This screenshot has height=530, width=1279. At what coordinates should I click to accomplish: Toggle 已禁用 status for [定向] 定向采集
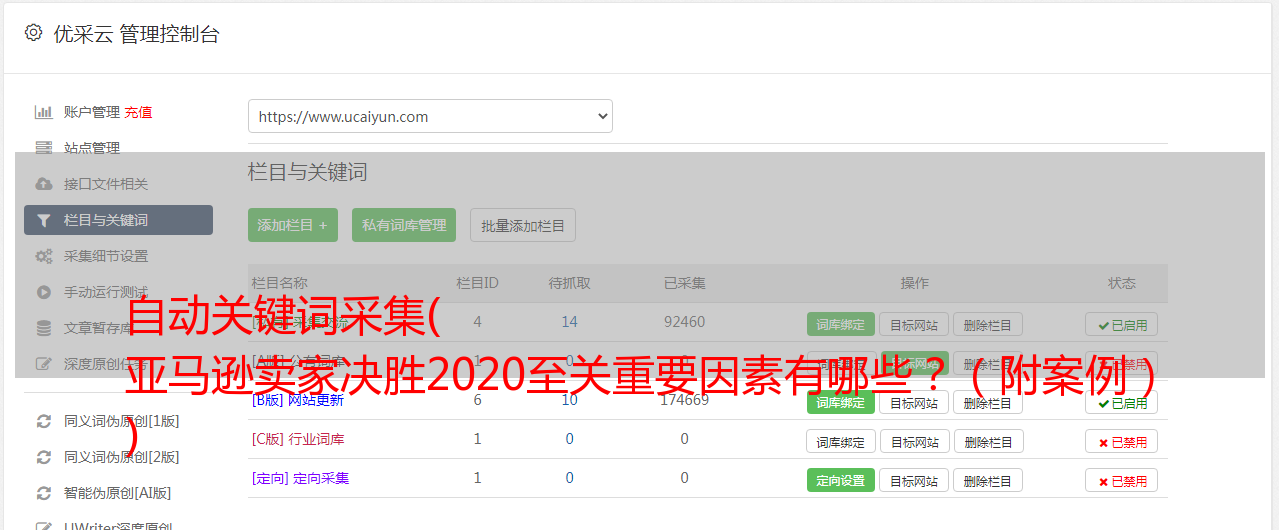click(1121, 480)
